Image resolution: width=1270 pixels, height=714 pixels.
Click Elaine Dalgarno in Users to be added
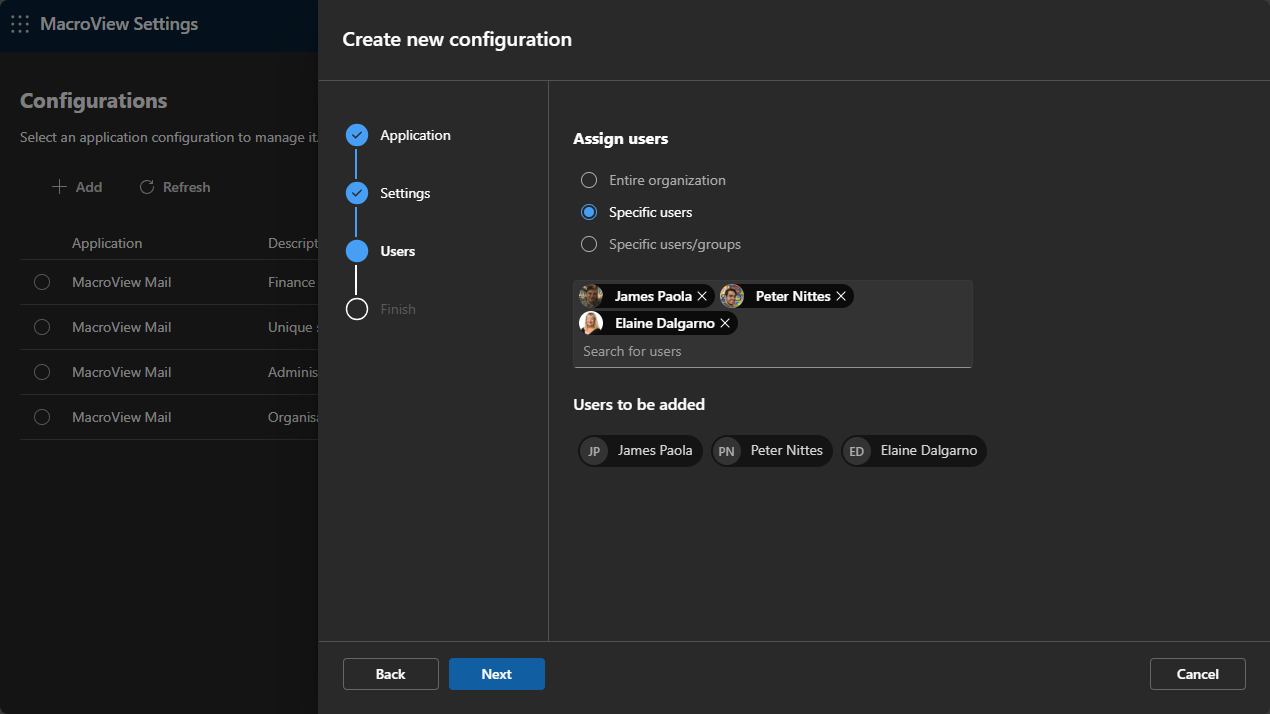point(929,451)
